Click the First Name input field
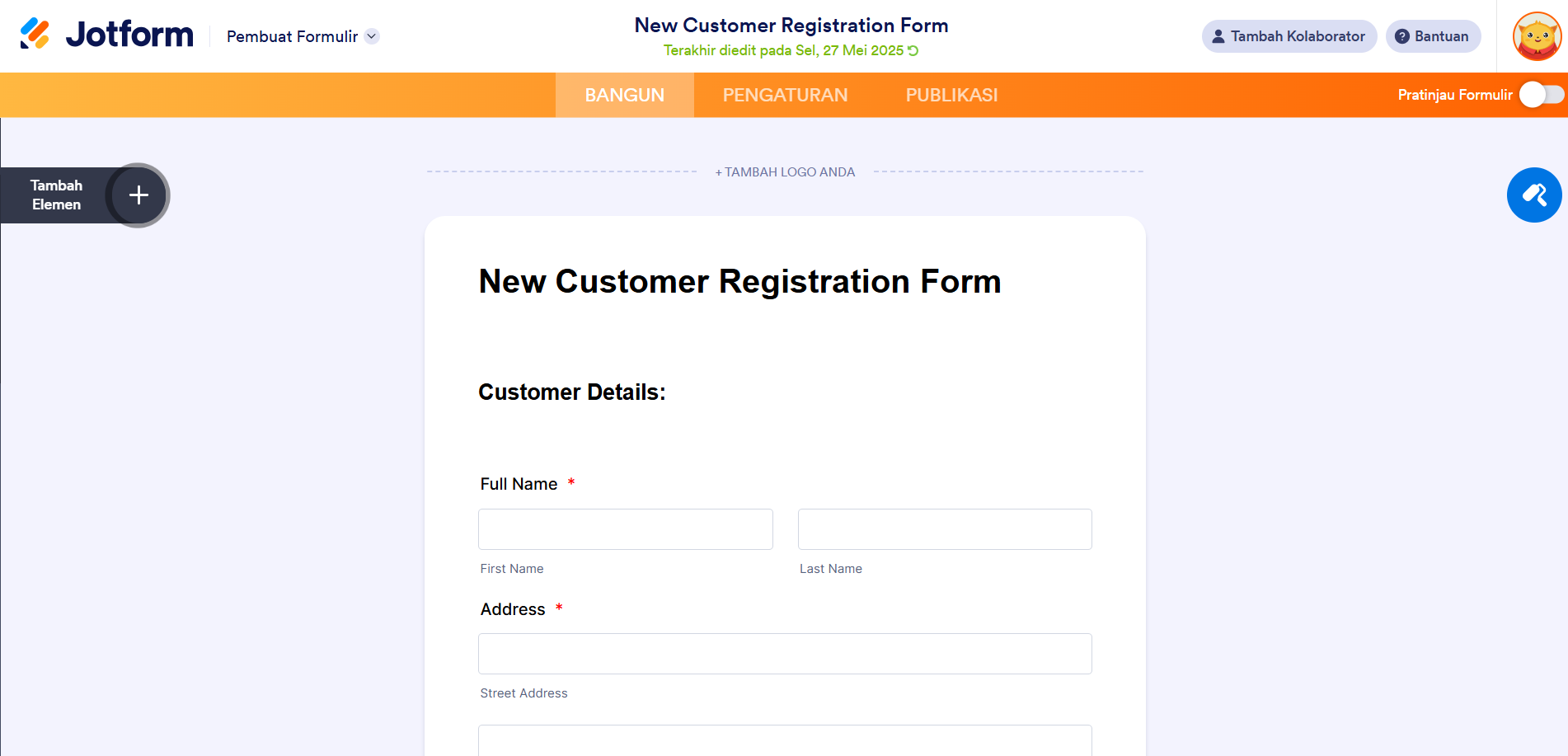1568x756 pixels. 626,529
